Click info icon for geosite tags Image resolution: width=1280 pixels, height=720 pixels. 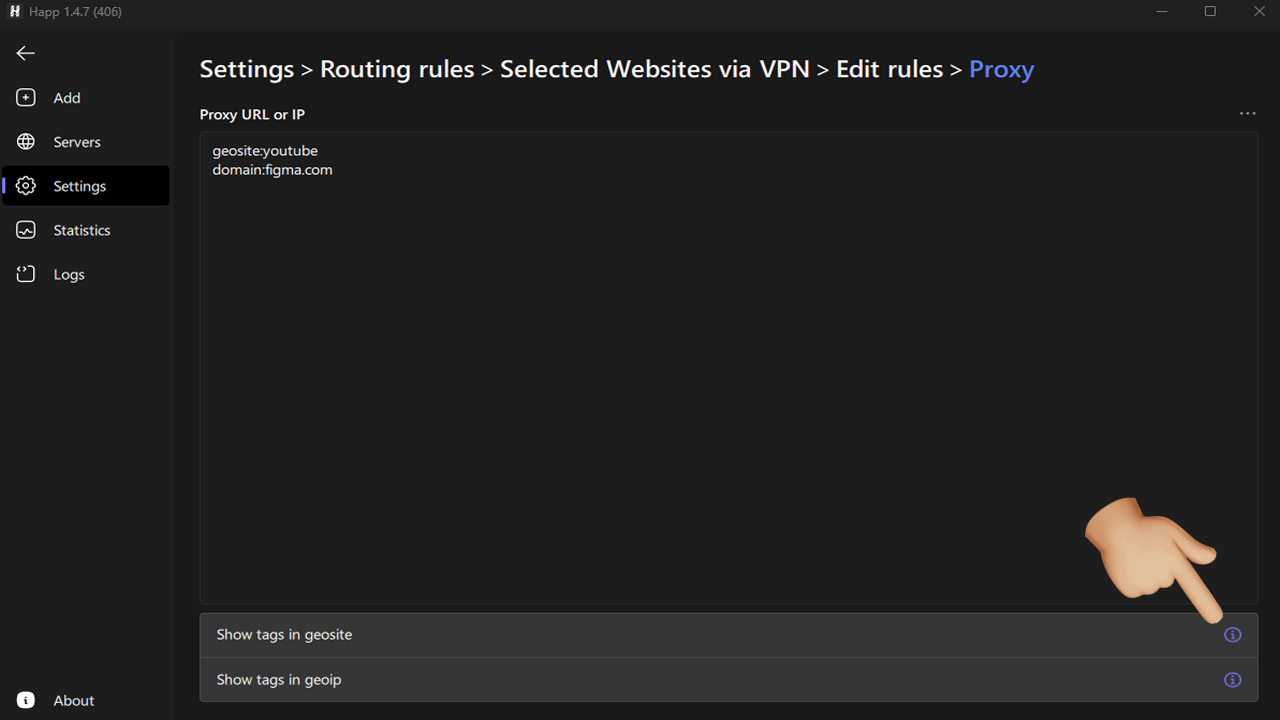pos(1232,635)
